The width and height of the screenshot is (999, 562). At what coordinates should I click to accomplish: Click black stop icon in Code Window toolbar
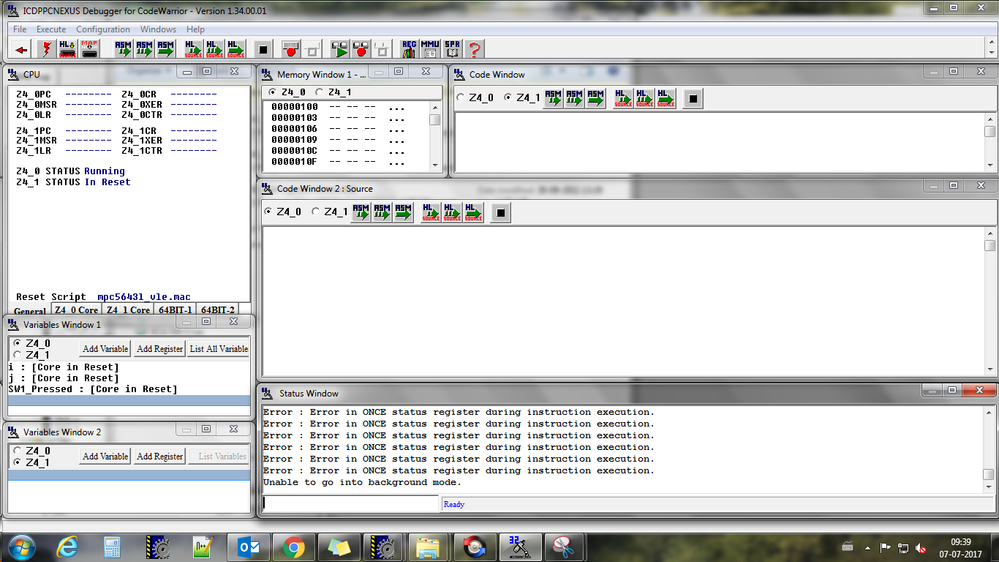coord(693,99)
